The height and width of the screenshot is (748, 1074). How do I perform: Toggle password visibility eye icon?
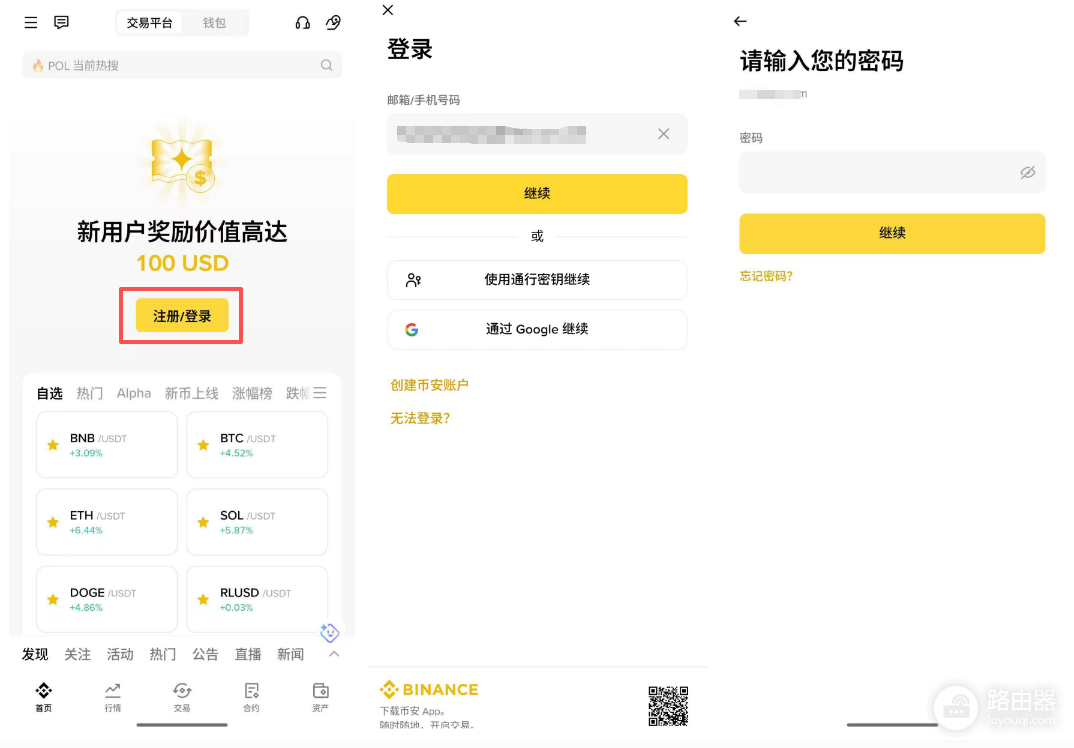point(1027,173)
